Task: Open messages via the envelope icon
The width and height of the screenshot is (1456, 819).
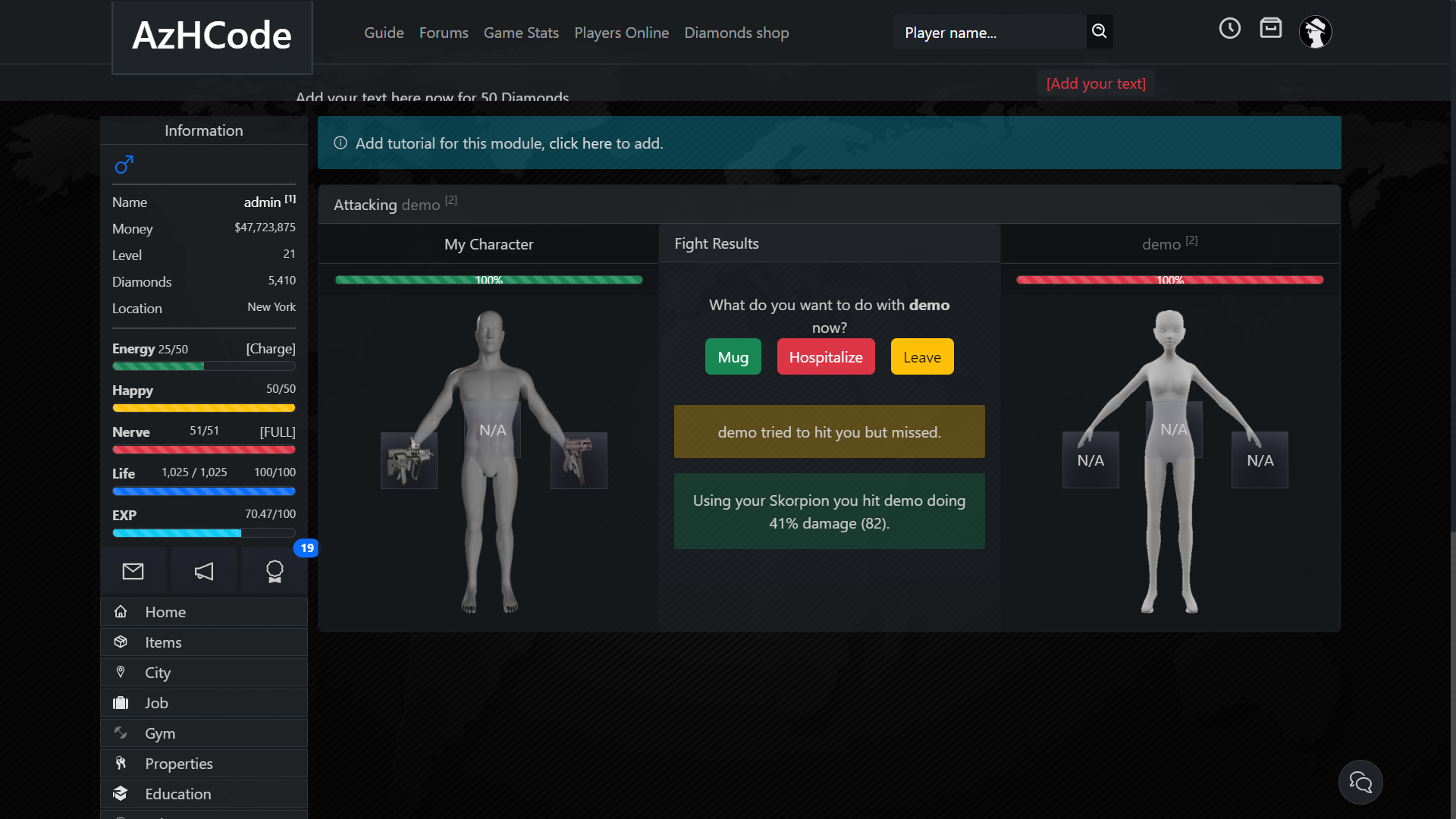Action: tap(133, 571)
